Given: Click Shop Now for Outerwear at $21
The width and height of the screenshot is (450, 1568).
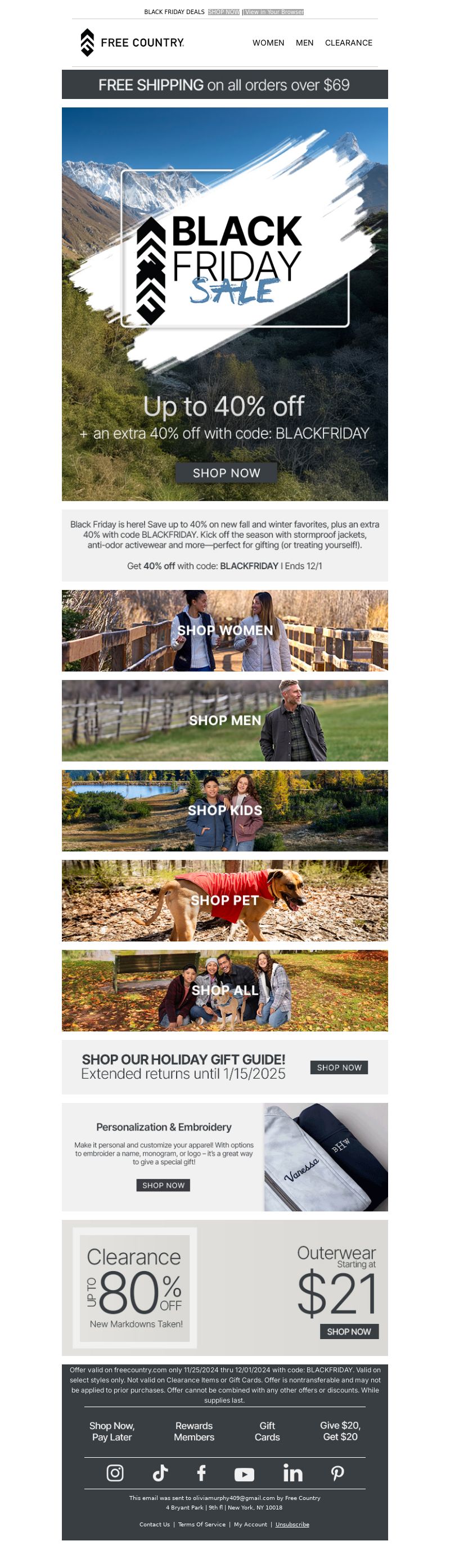Looking at the screenshot, I should pyautogui.click(x=349, y=1331).
